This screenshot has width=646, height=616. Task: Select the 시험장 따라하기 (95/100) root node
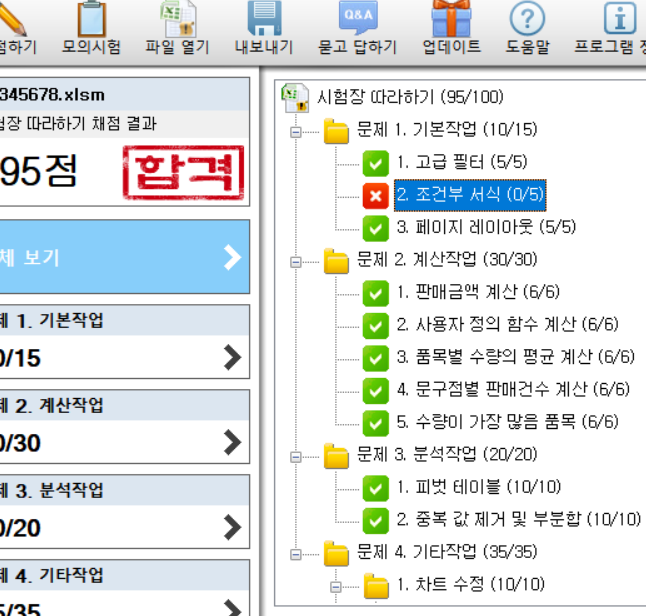click(409, 97)
